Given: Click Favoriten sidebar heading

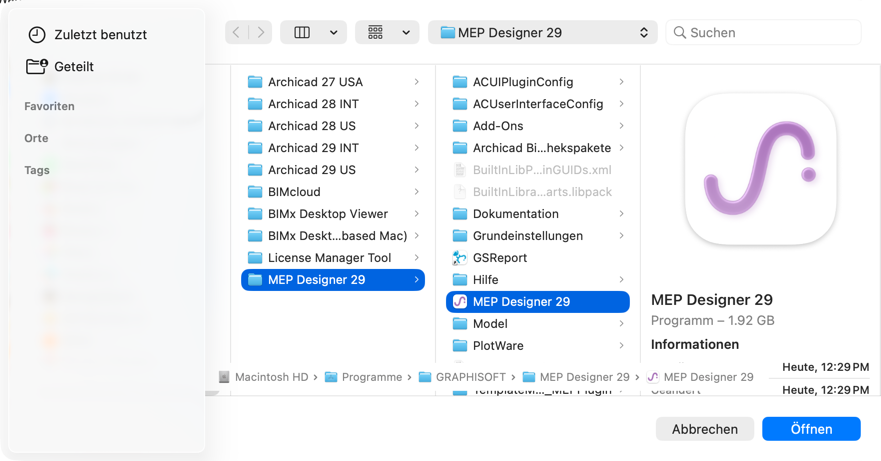Looking at the screenshot, I should pyautogui.click(x=49, y=106).
